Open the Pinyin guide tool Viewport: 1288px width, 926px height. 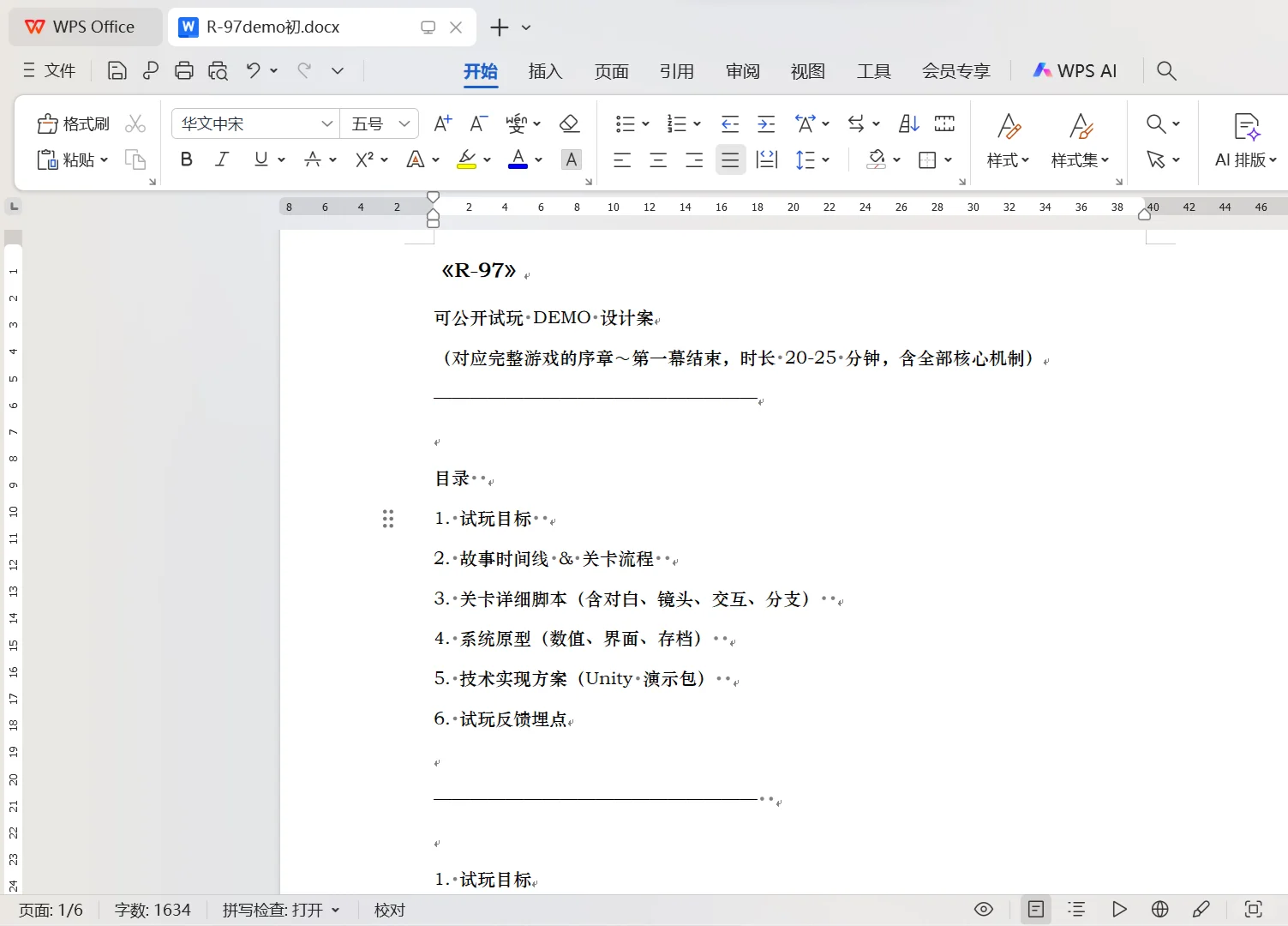(x=517, y=123)
